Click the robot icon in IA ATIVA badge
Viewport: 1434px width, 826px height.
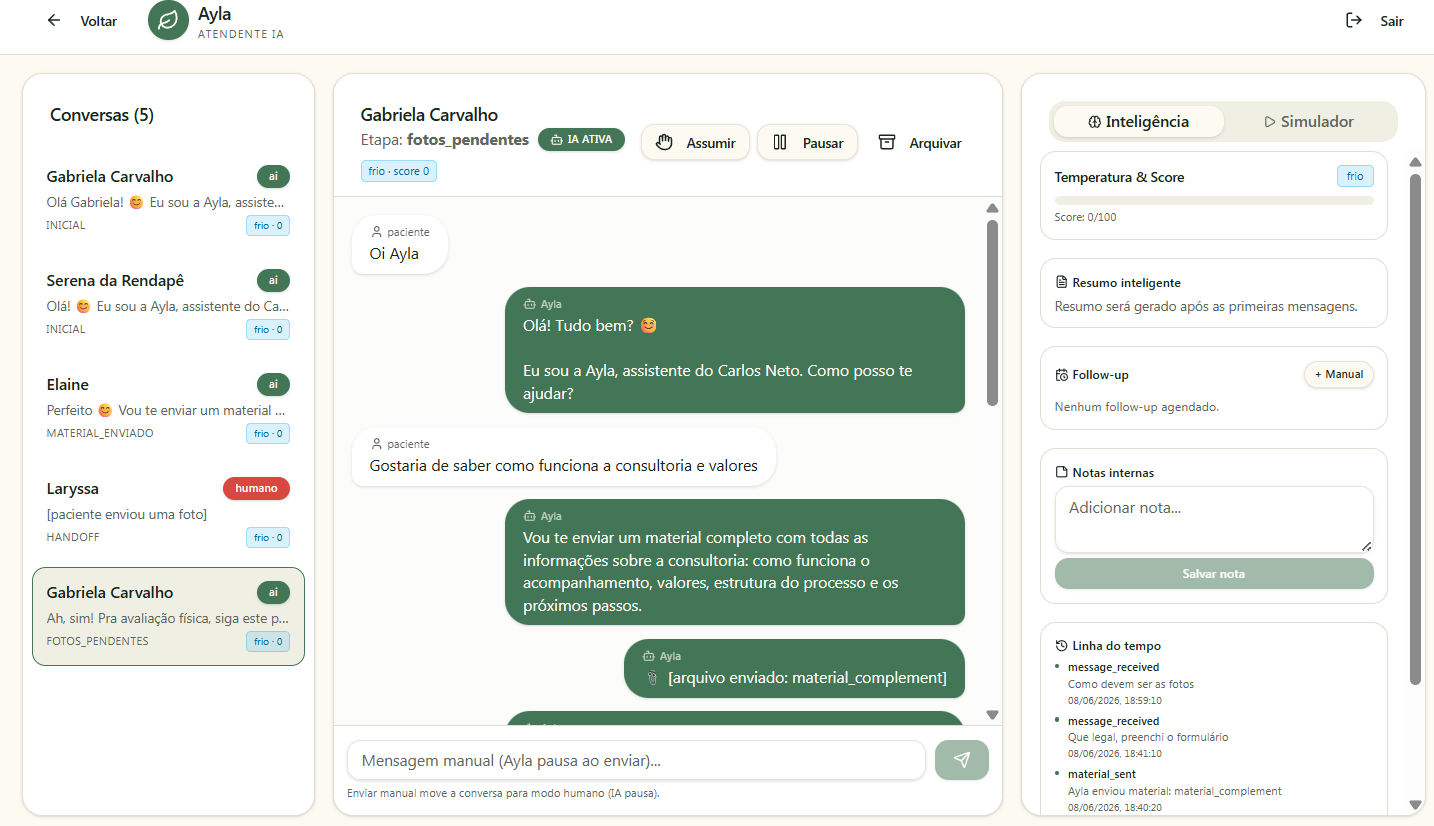[x=556, y=140]
